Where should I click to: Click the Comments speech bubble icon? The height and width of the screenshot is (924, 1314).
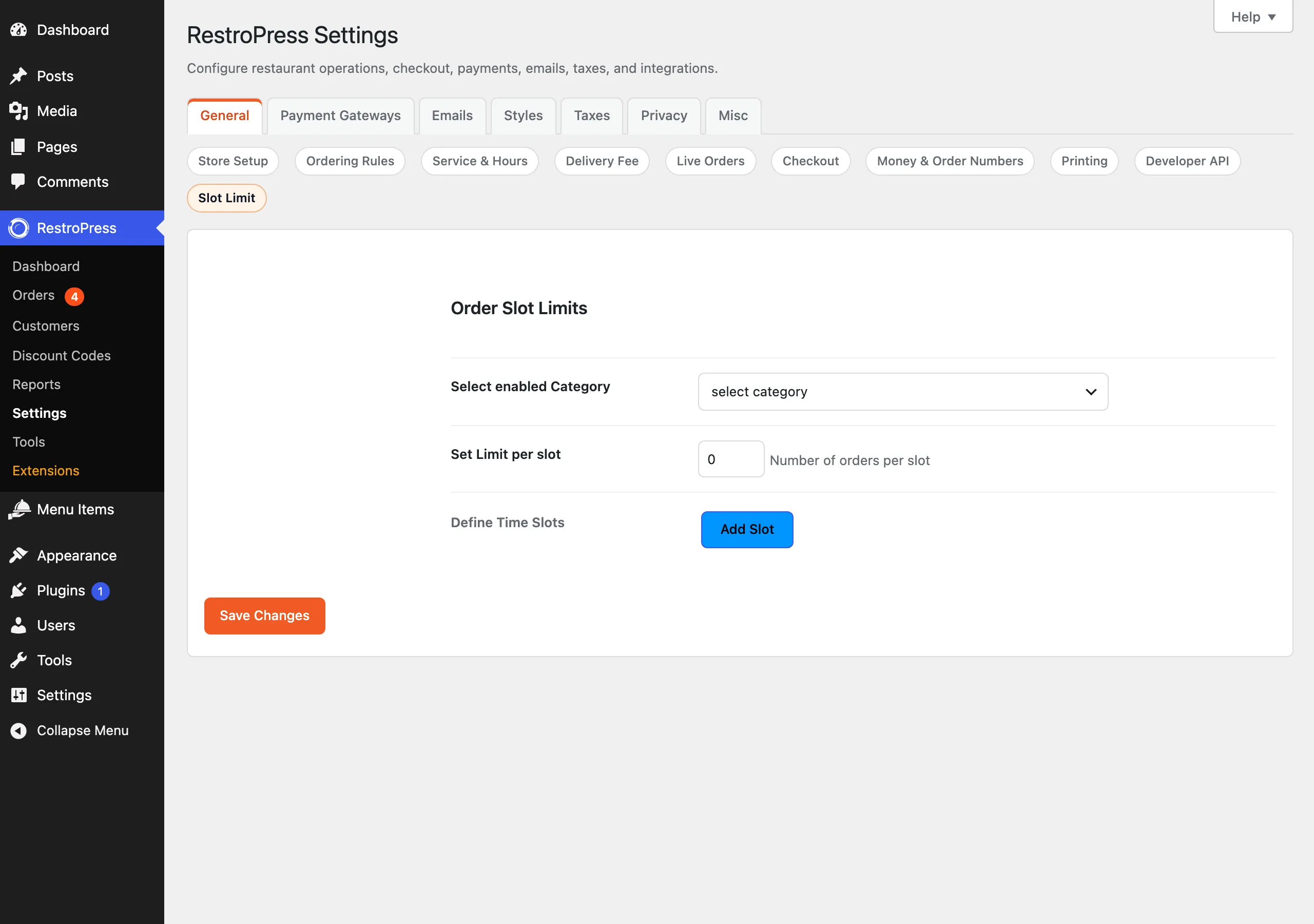18,182
